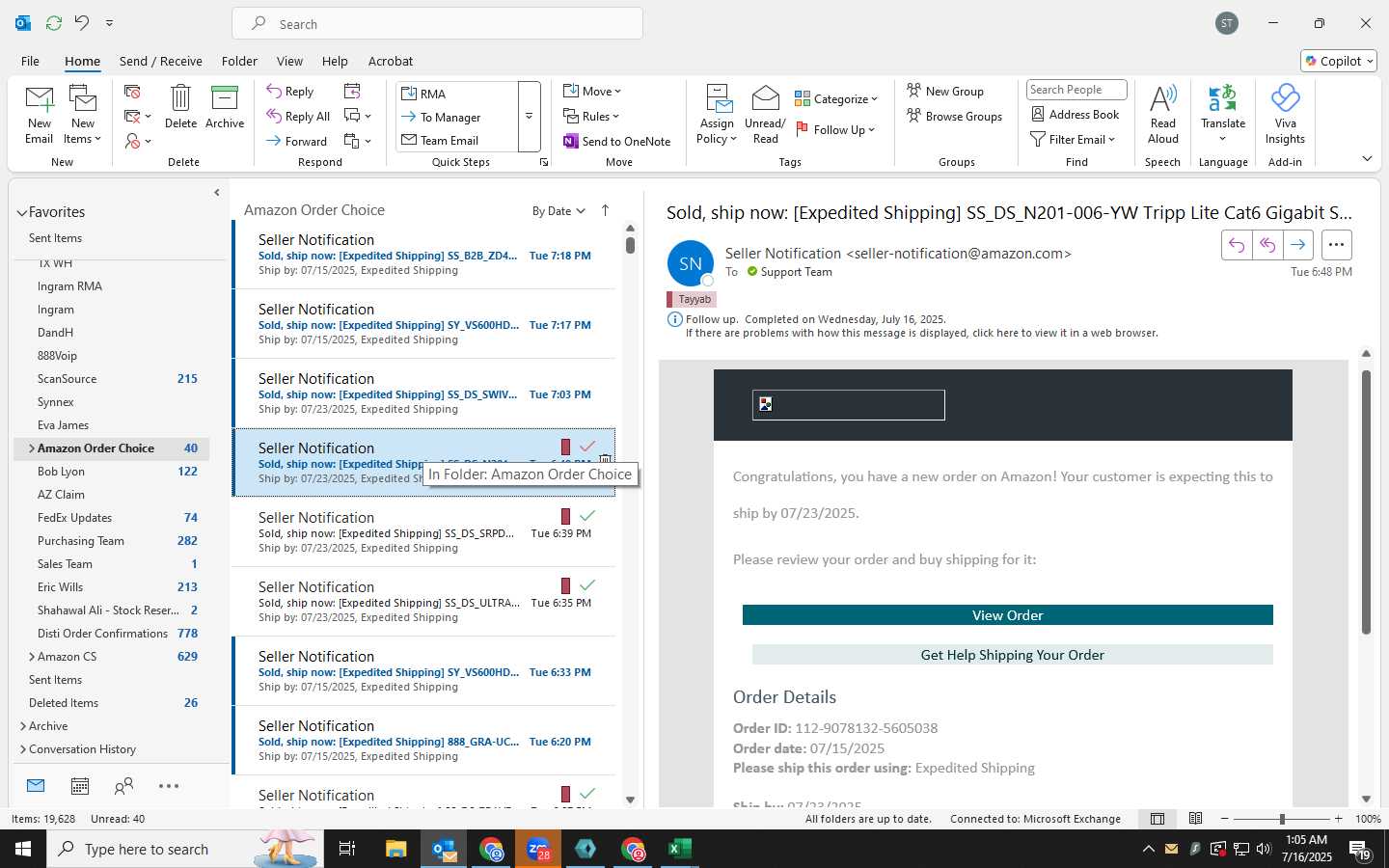The width and height of the screenshot is (1389, 868).
Task: Collapse the folder pane arrow
Action: [216, 193]
